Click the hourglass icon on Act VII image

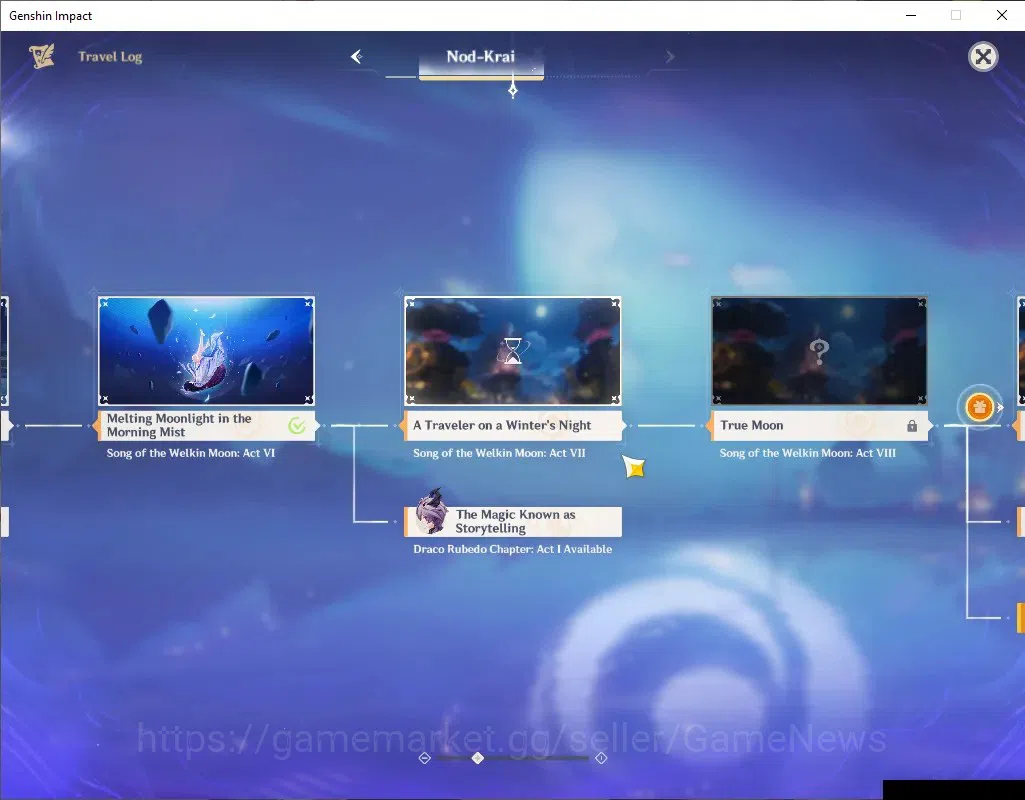(513, 350)
